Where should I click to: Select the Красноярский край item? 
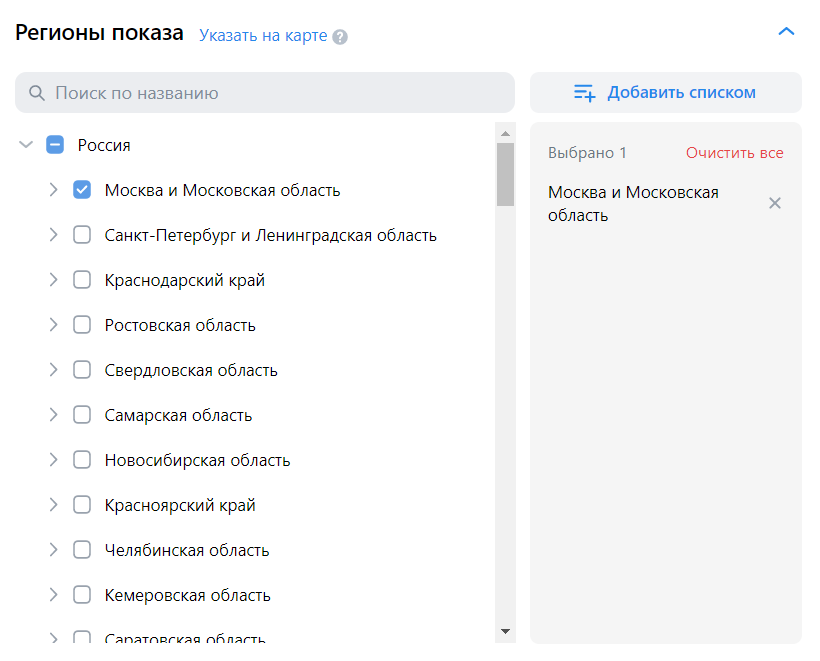(x=180, y=505)
